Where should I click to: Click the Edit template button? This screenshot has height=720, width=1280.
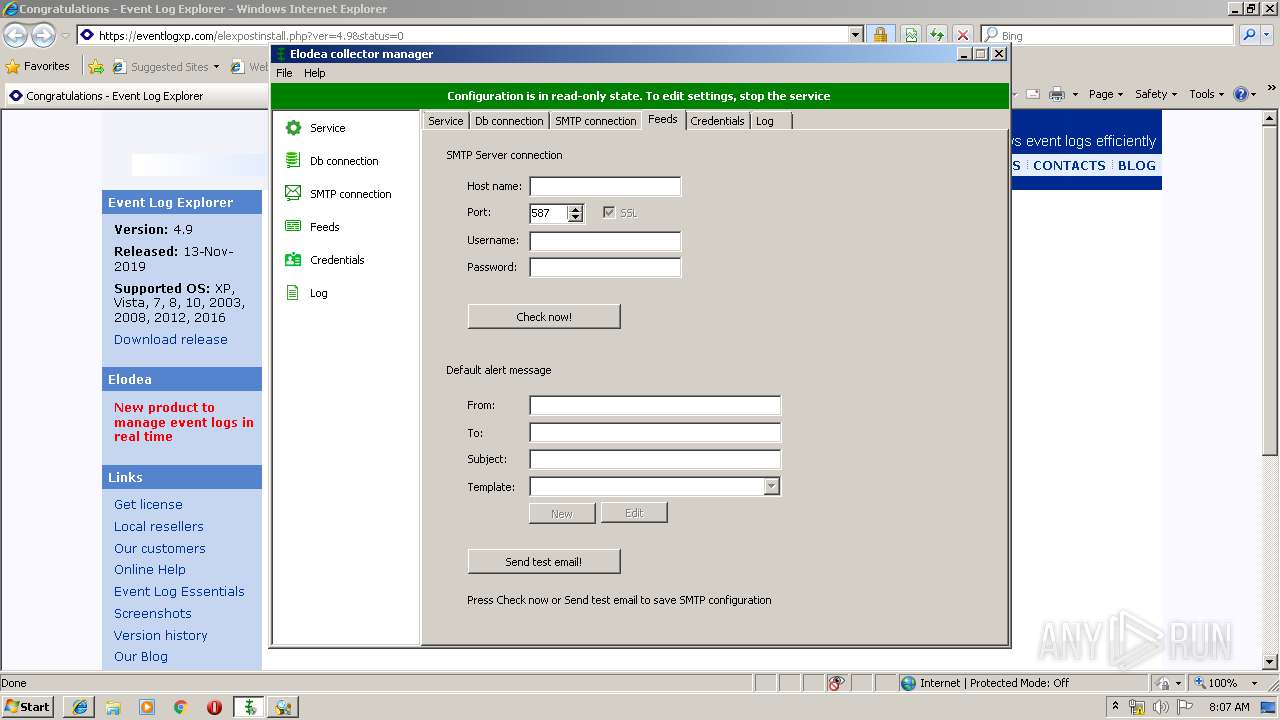click(634, 513)
